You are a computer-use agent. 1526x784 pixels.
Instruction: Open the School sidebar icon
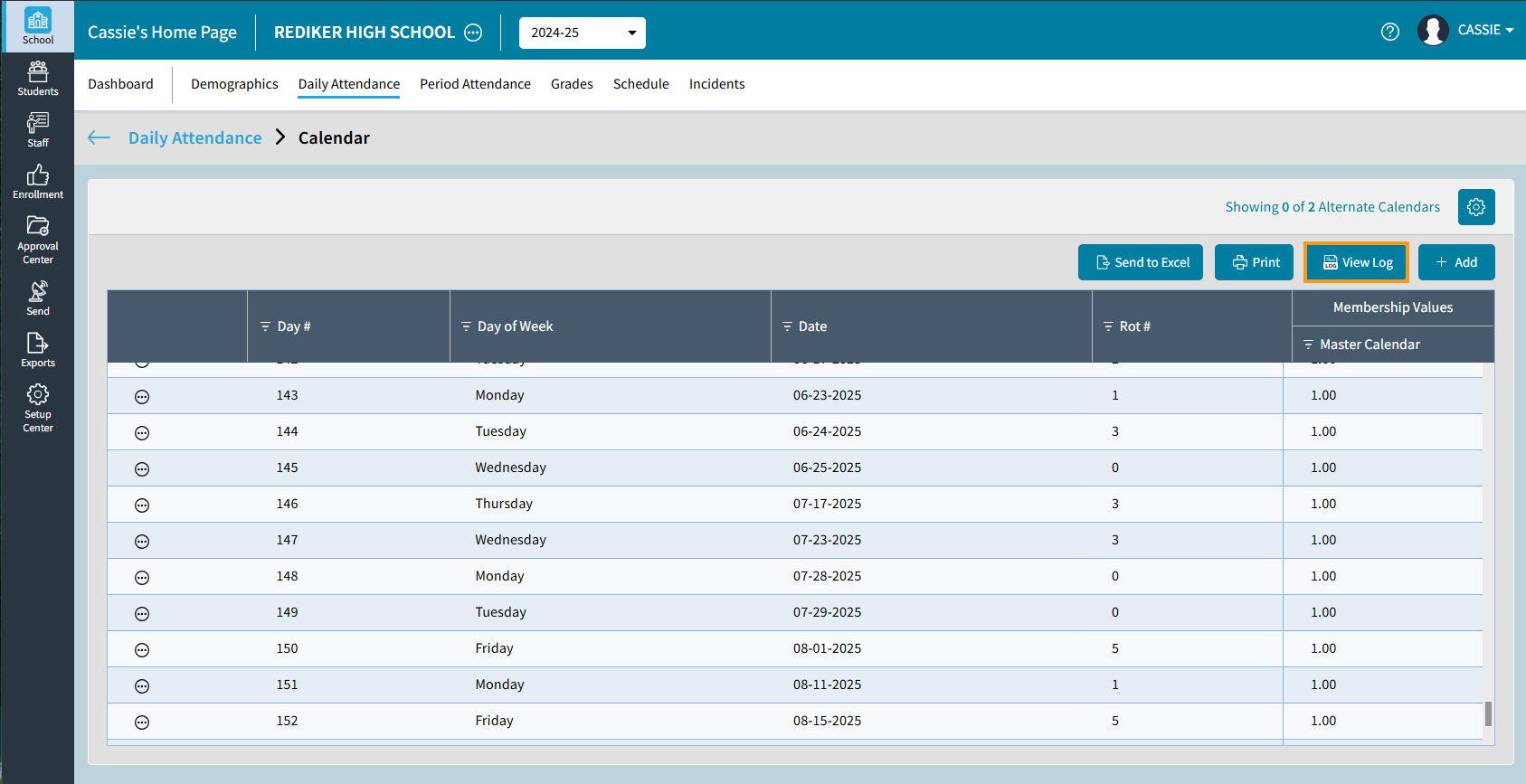coord(38,26)
